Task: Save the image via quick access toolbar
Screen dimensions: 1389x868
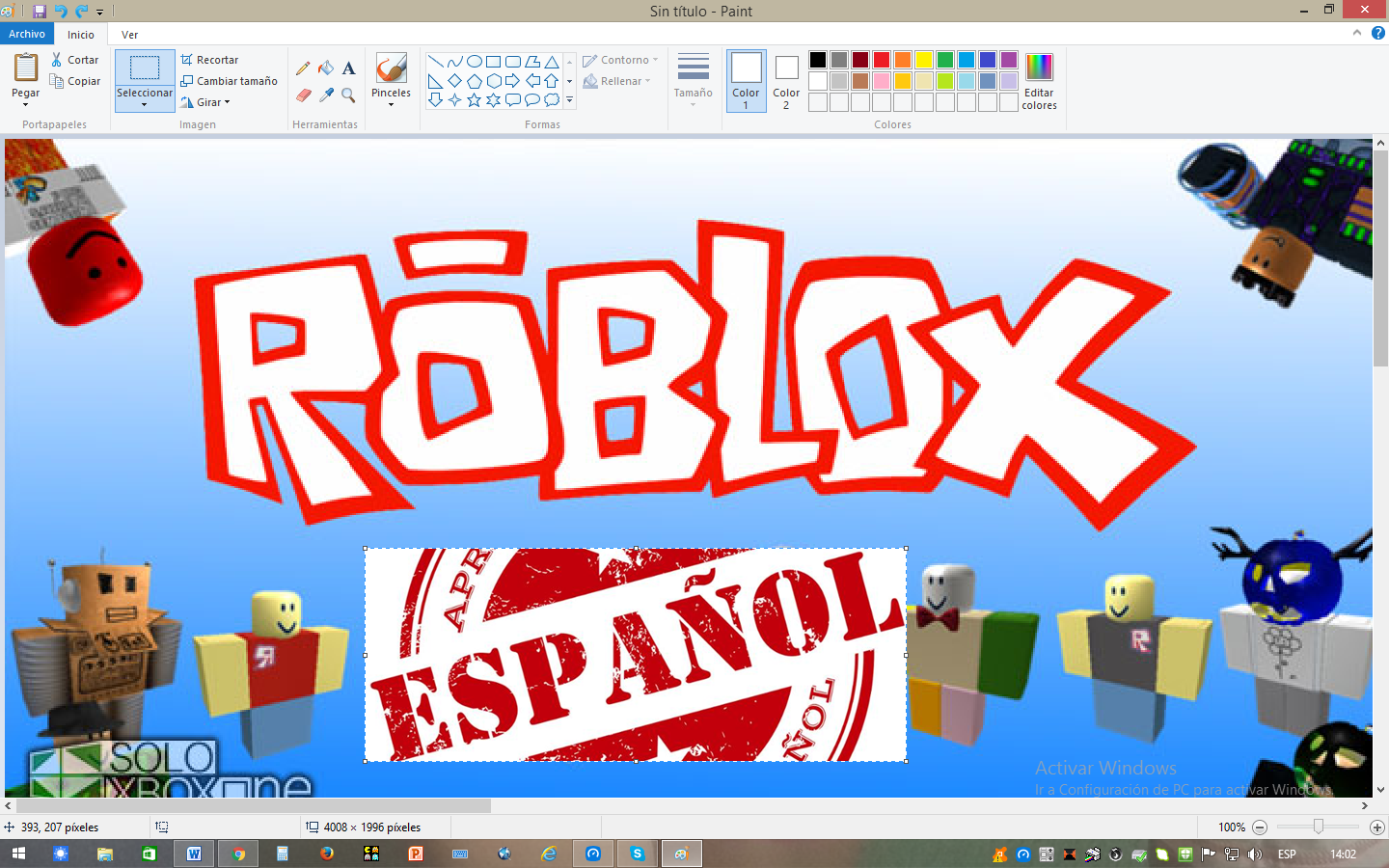Action: pyautogui.click(x=40, y=12)
